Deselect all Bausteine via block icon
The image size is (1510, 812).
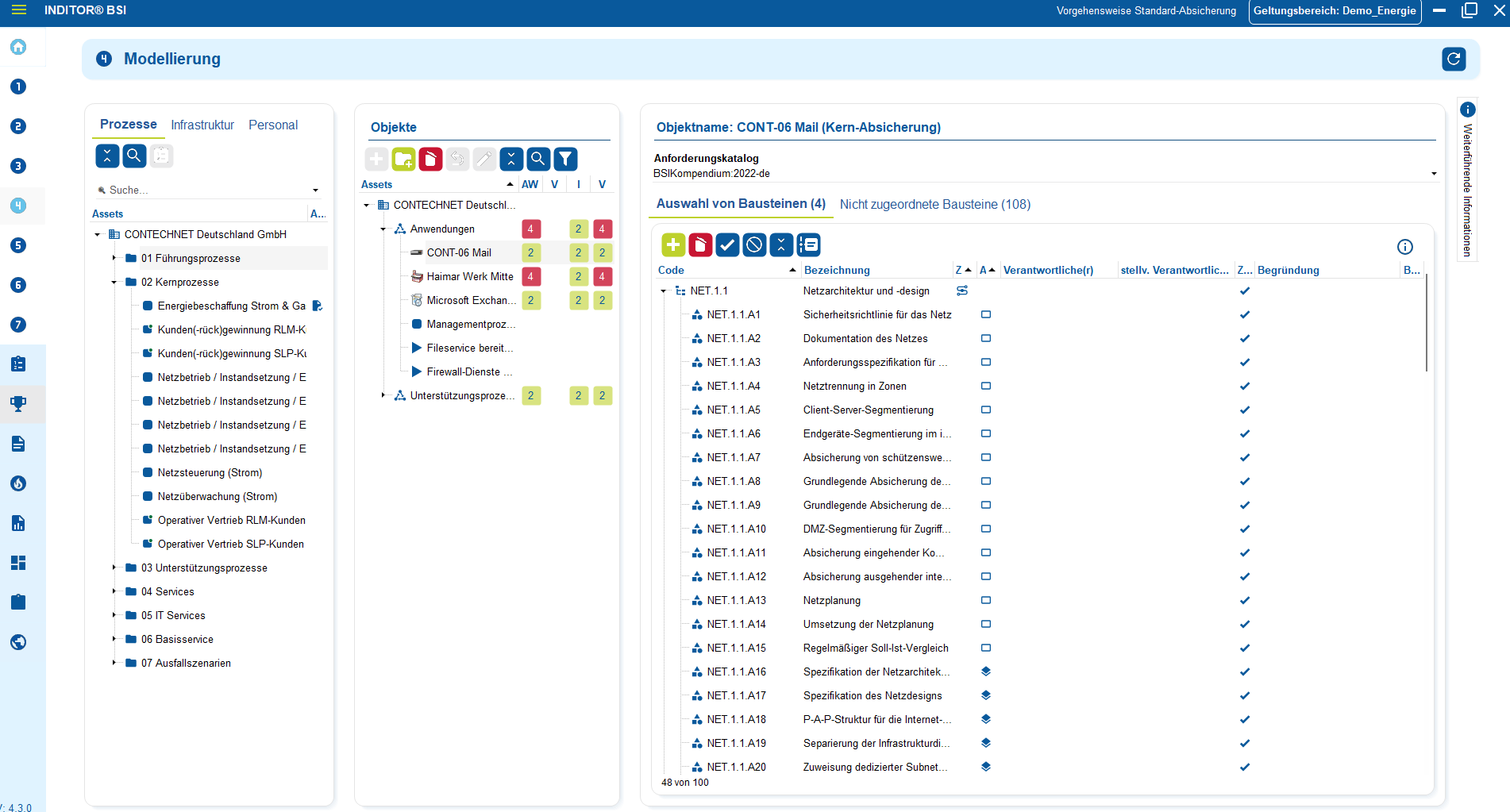[754, 245]
